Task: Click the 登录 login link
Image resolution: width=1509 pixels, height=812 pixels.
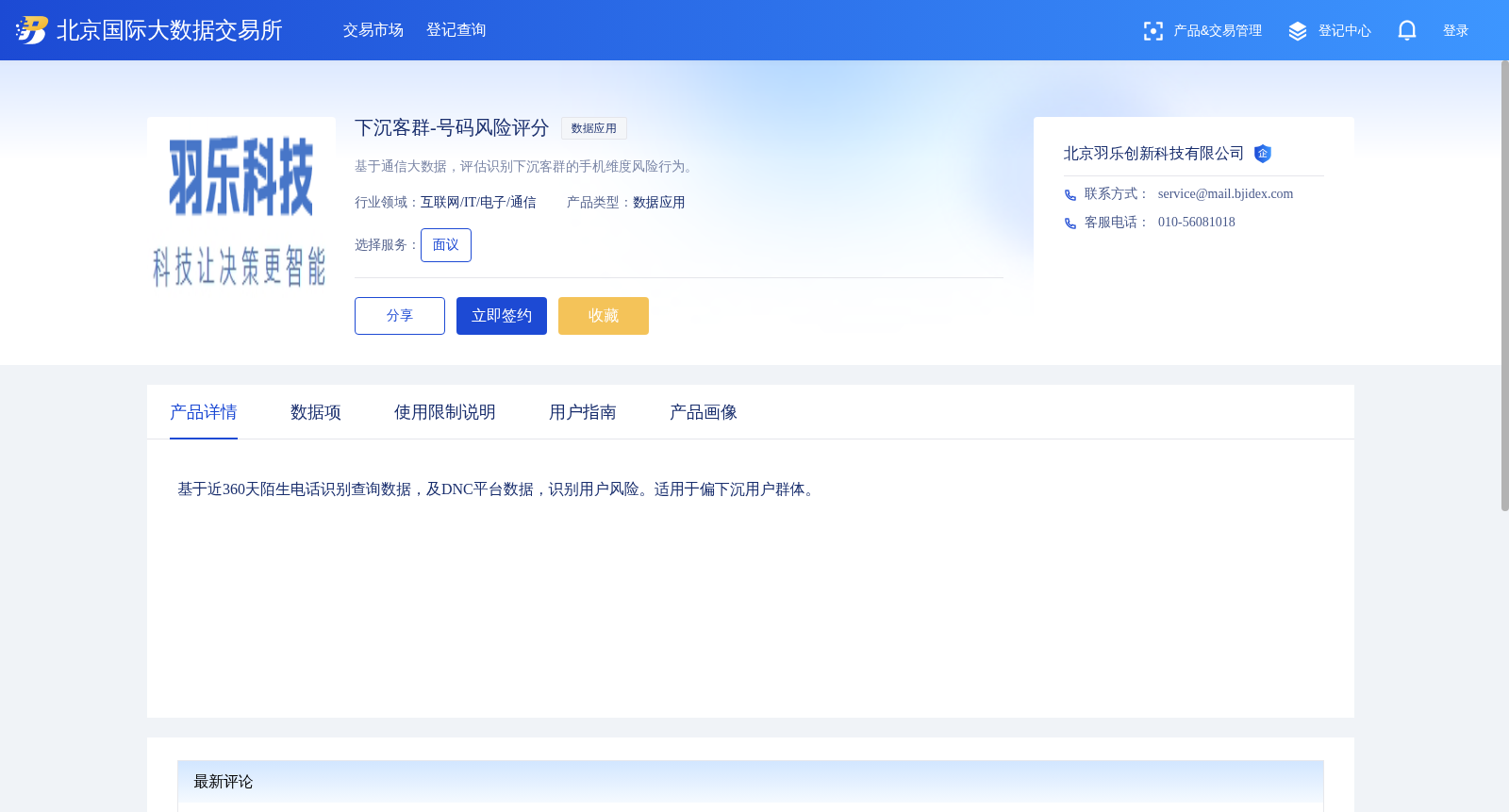Action: (1456, 31)
